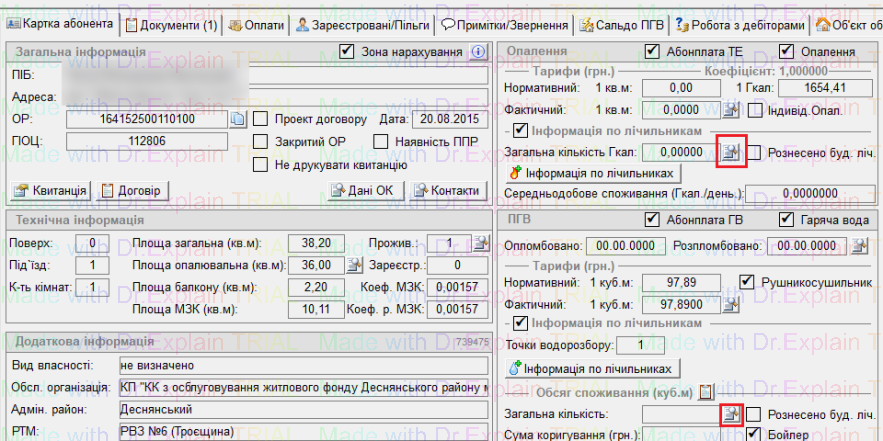Uncheck the Рушникосушильник checkbox
This screenshot has width=883, height=441.
click(x=745, y=282)
